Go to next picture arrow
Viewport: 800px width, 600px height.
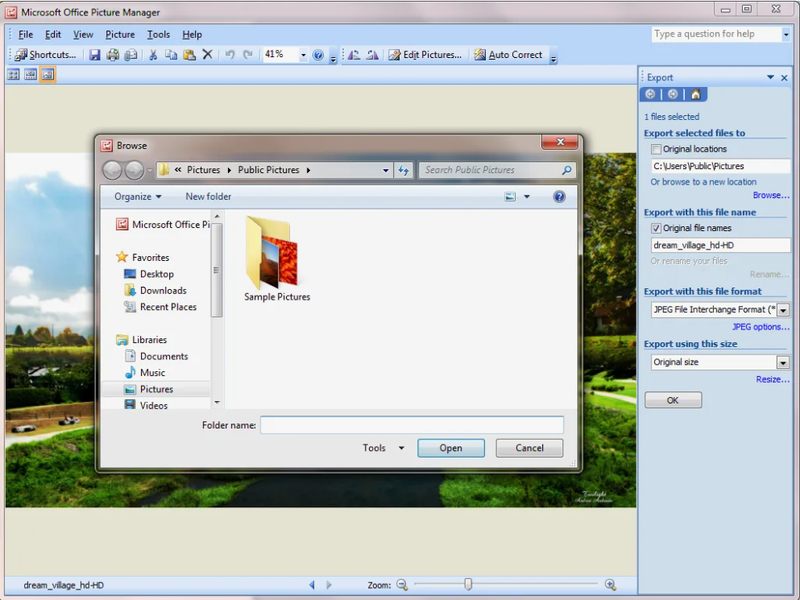(x=329, y=585)
